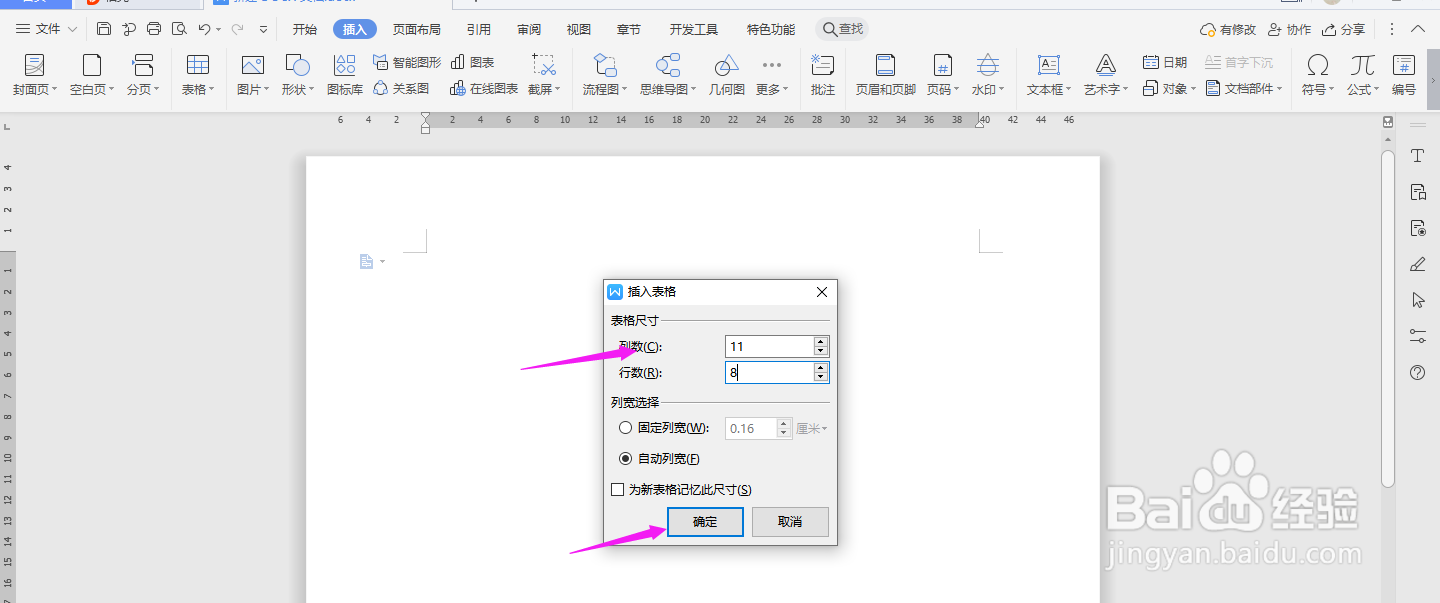Insert a comment (批注)
Viewport: 1440px width, 603px height.
pyautogui.click(x=823, y=75)
